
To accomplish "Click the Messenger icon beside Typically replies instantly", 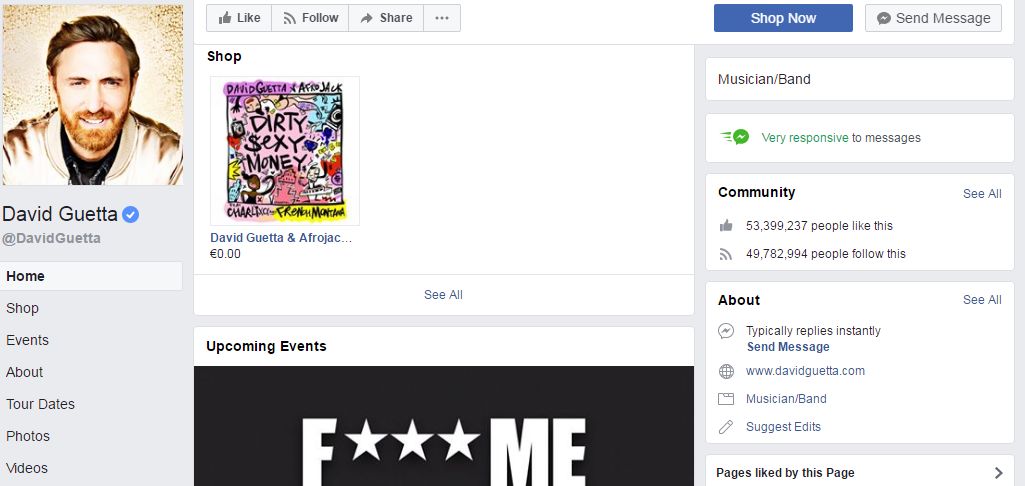I will [x=726, y=331].
